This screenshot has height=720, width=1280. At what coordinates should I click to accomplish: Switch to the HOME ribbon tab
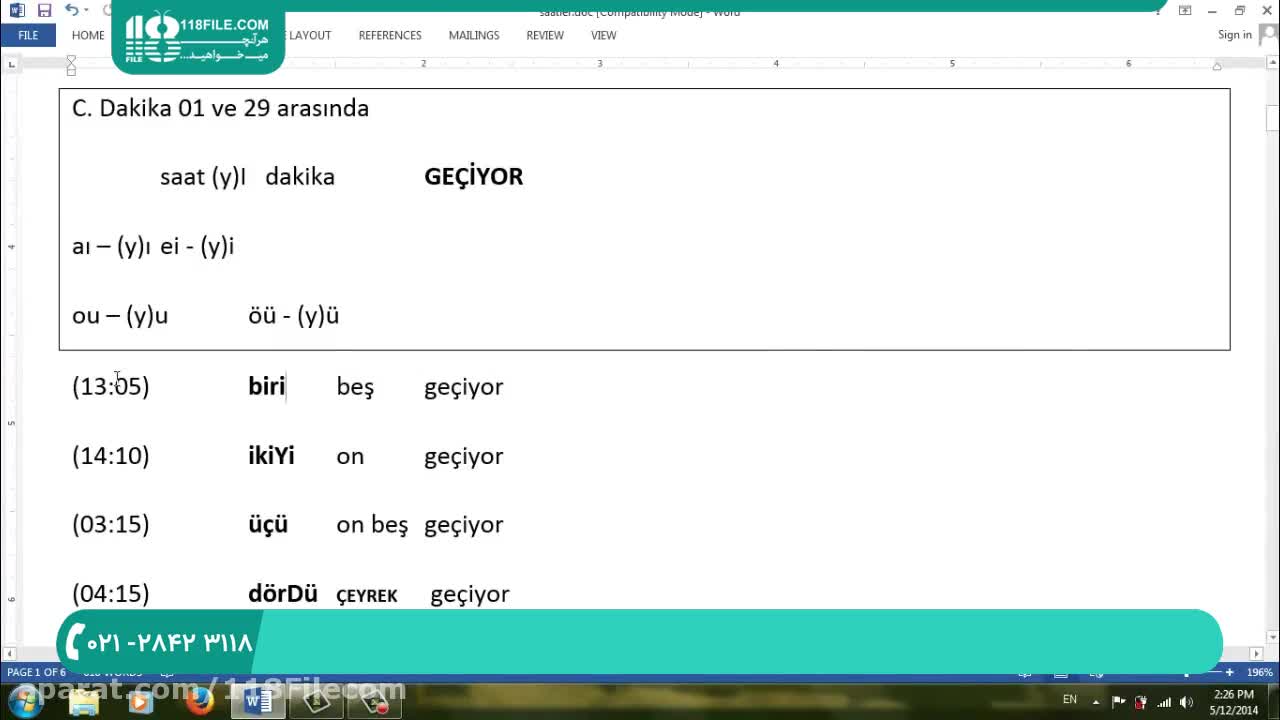(x=88, y=35)
